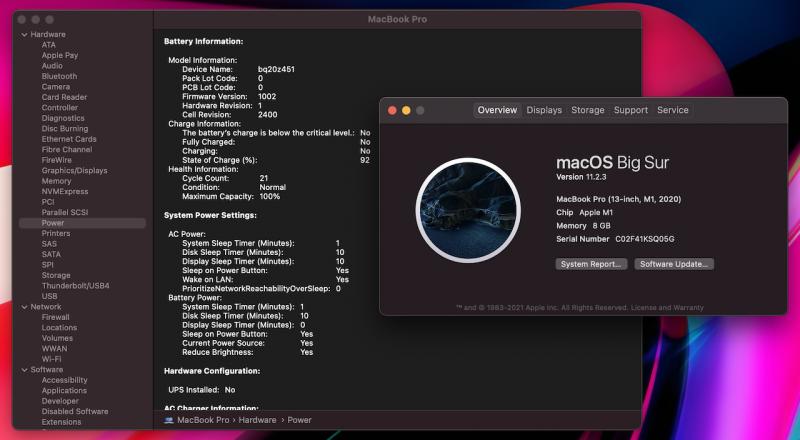800x440 pixels.
Task: Select Volumes under Network
Action: click(57, 338)
